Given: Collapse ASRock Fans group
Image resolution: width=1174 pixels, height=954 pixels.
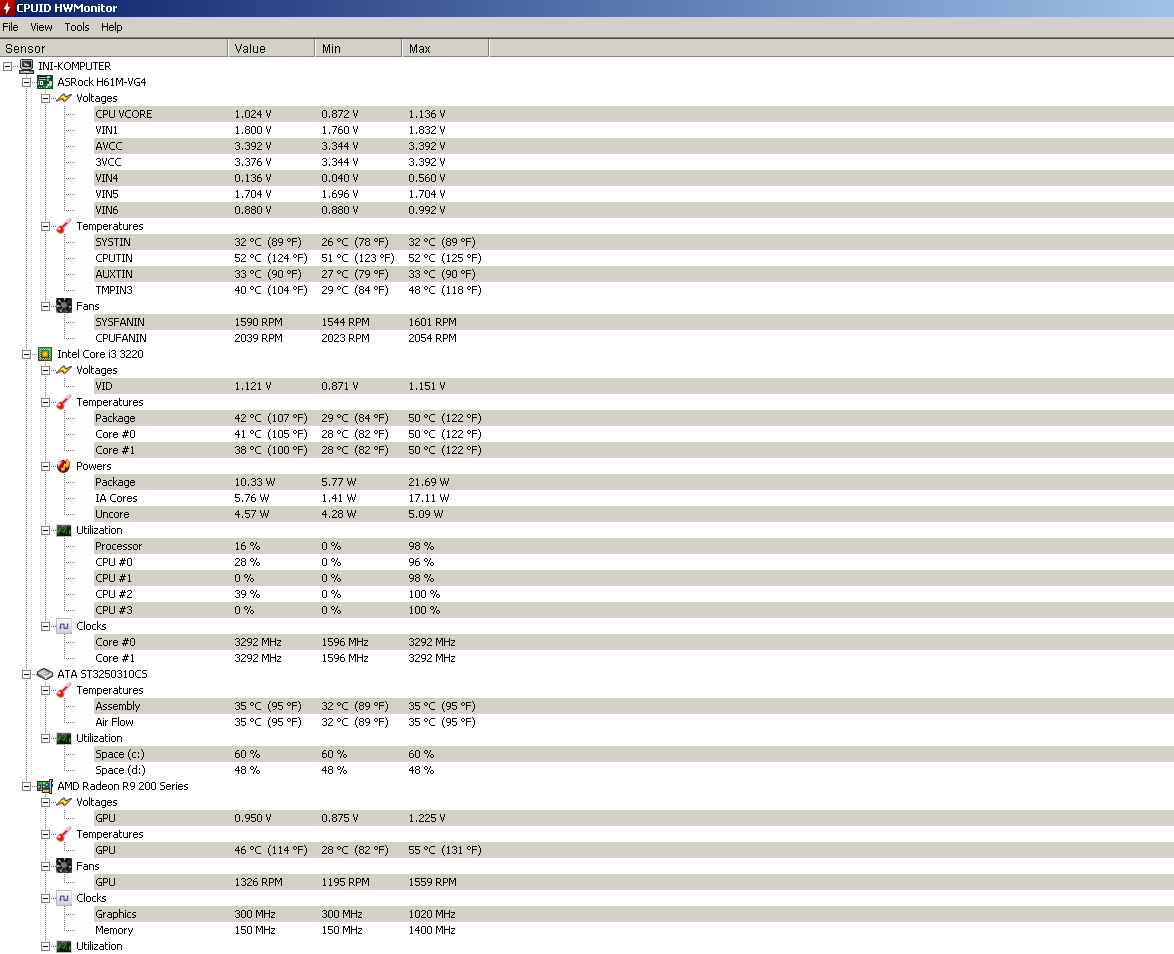Looking at the screenshot, I should (x=45, y=306).
